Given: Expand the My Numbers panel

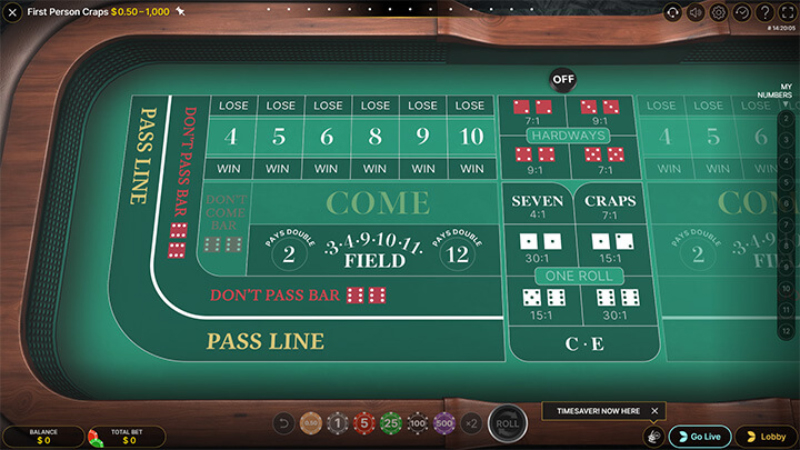Looking at the screenshot, I should pos(788,104).
